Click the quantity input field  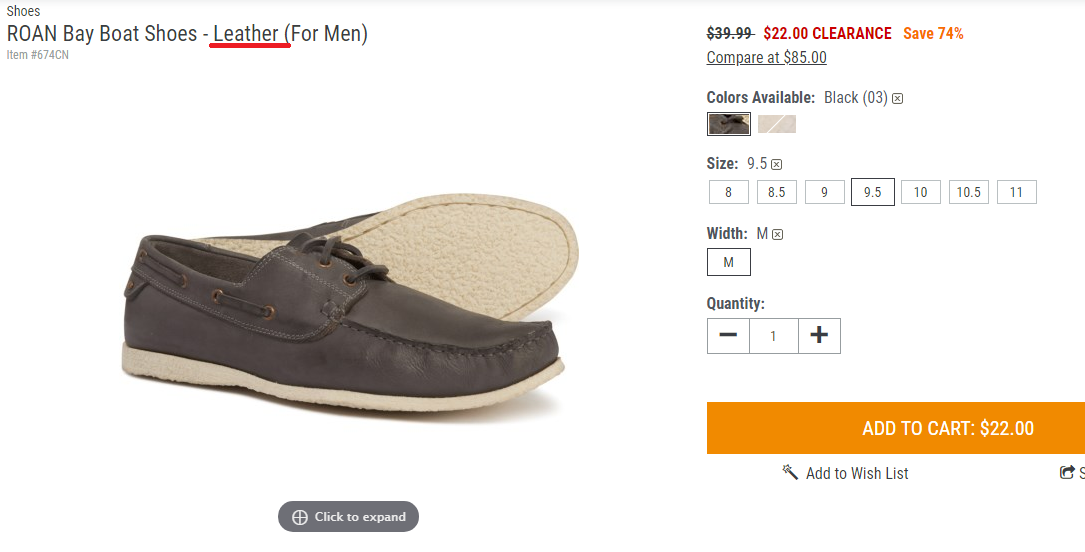[x=774, y=335]
